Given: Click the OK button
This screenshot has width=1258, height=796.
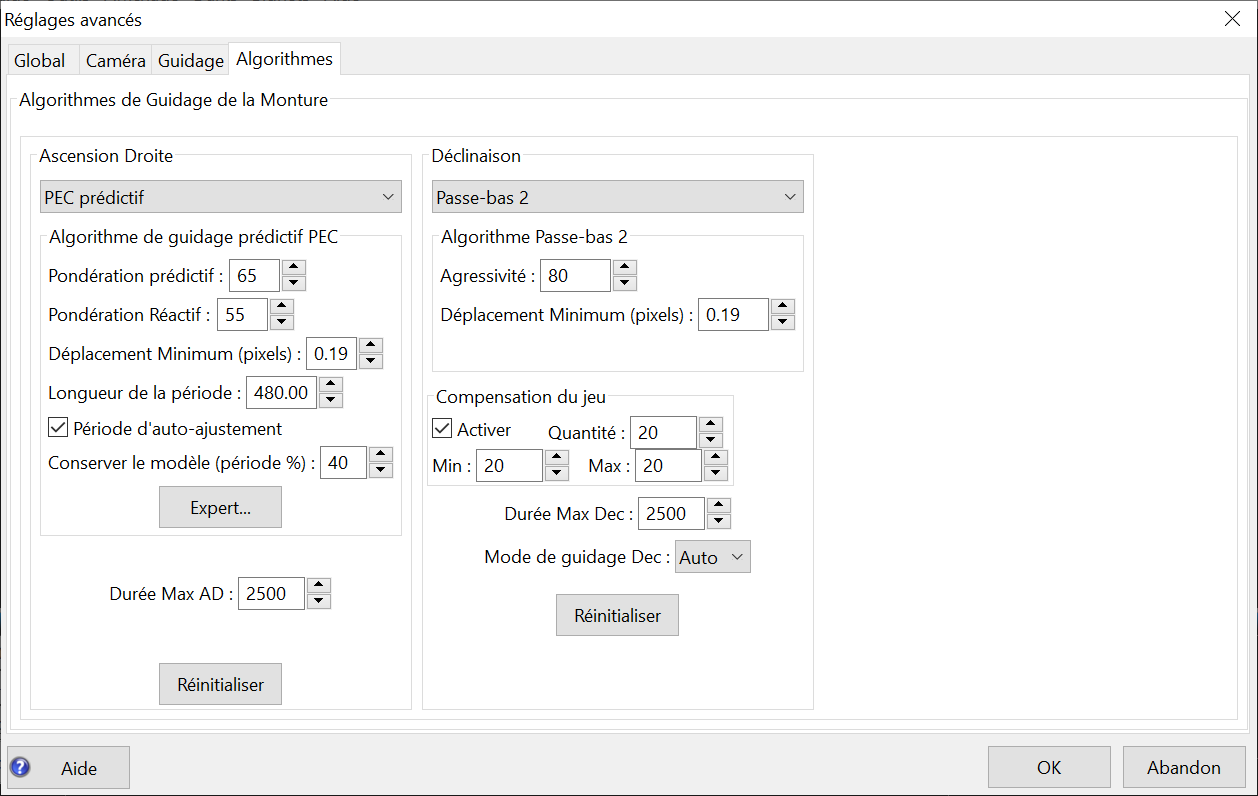Looking at the screenshot, I should (x=1049, y=767).
